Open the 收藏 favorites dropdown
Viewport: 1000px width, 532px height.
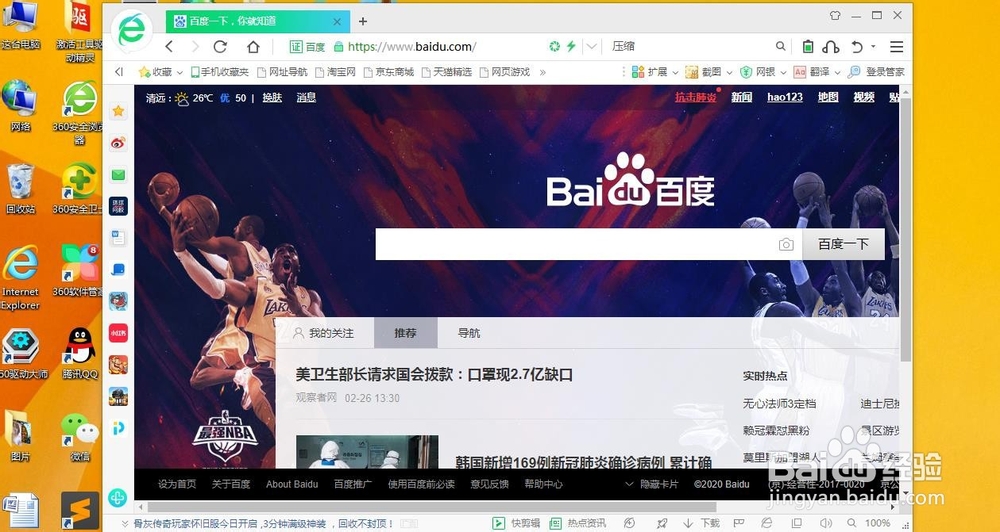(x=161, y=72)
